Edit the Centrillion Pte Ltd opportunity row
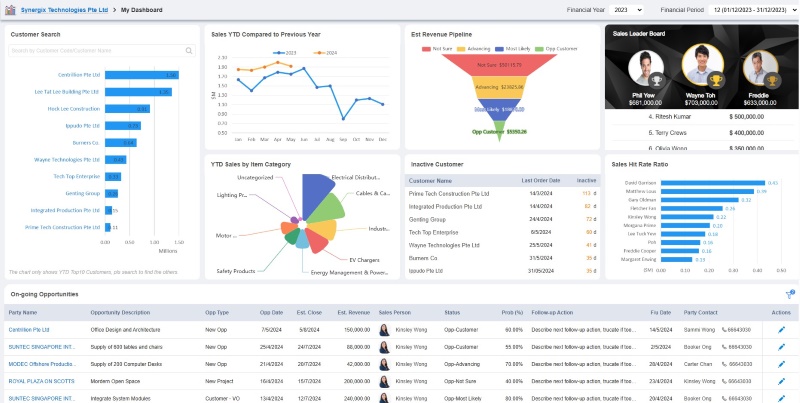Viewport: 800px width, 403px height. pyautogui.click(x=782, y=329)
